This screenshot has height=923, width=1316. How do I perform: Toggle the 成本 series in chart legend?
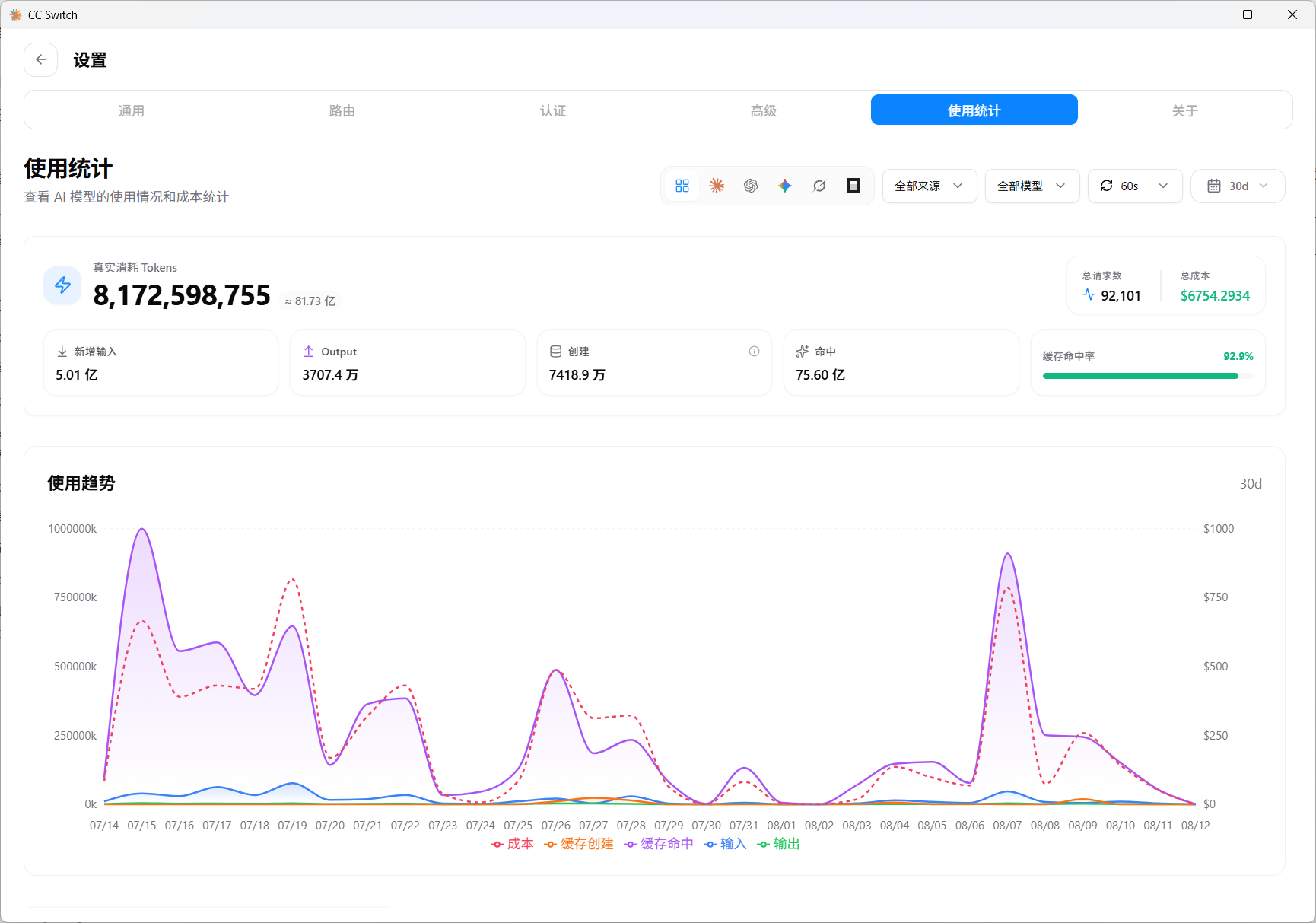pos(513,844)
